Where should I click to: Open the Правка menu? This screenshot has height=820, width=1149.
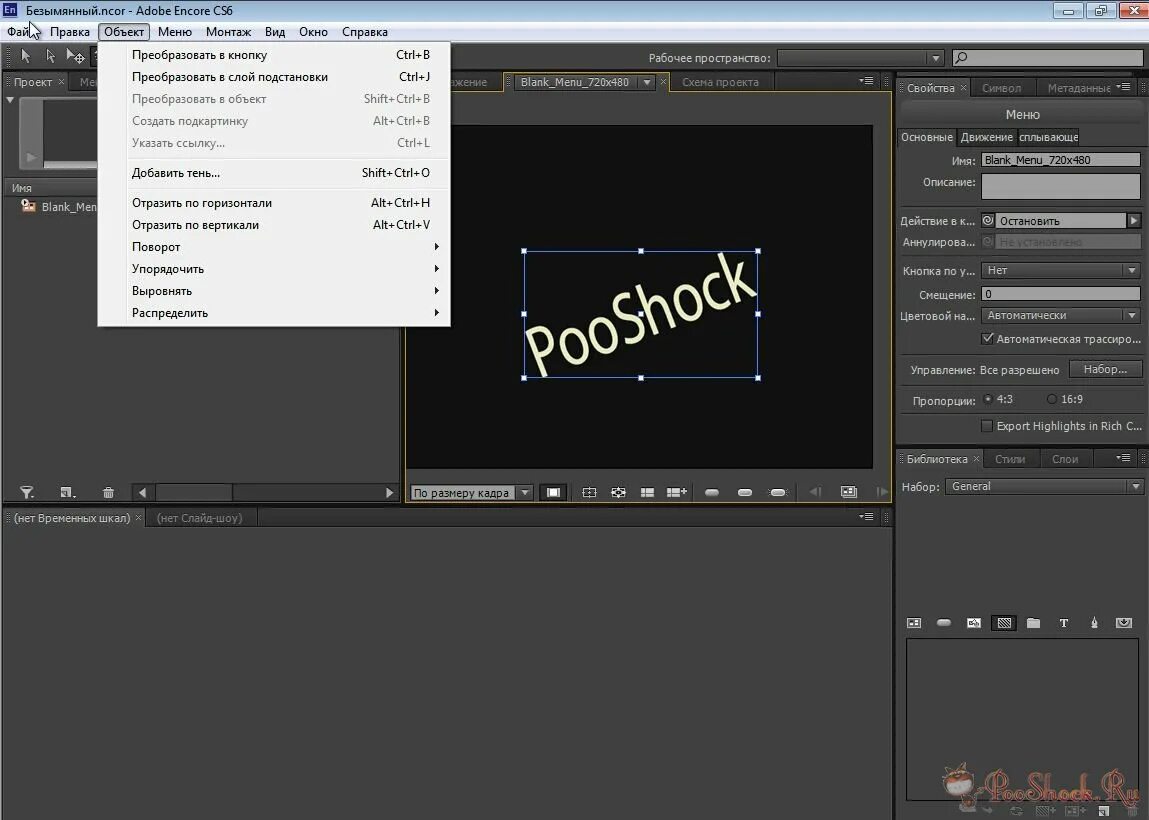click(x=70, y=32)
